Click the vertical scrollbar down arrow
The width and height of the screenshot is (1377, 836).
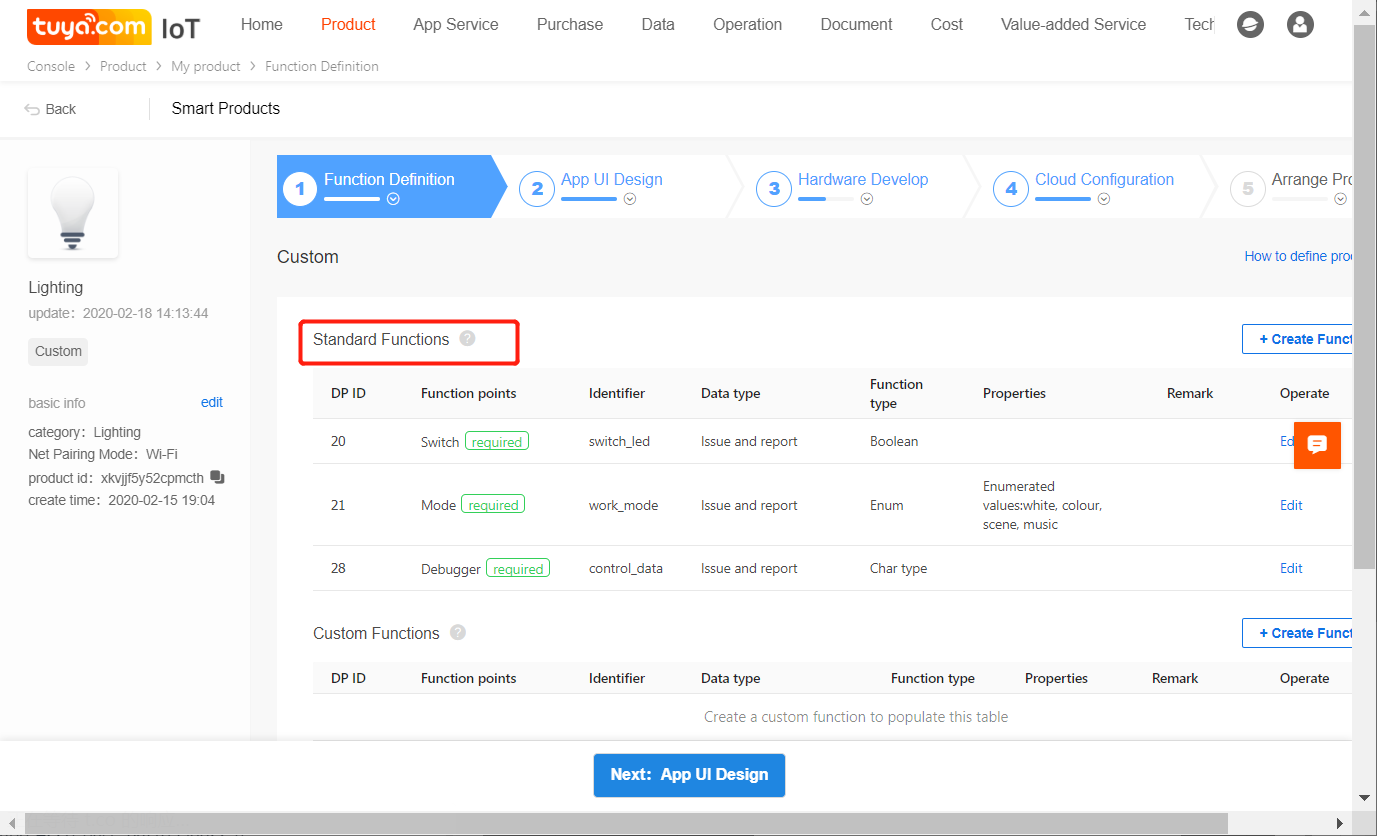tap(1364, 797)
